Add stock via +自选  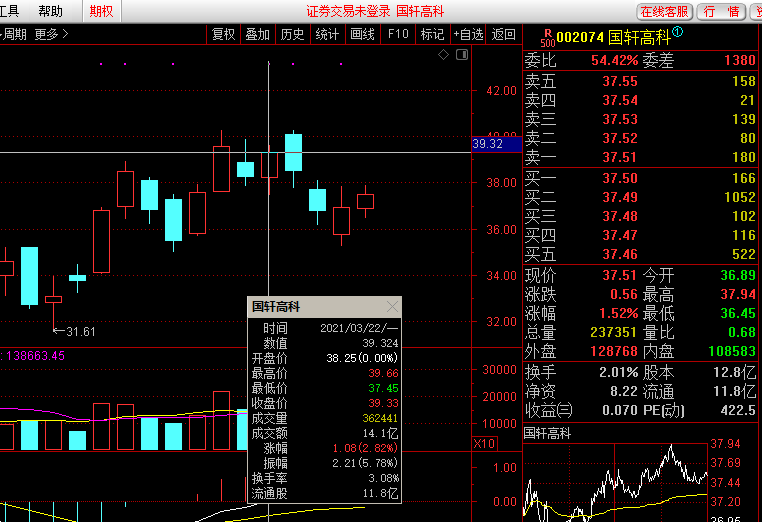pyautogui.click(x=468, y=35)
